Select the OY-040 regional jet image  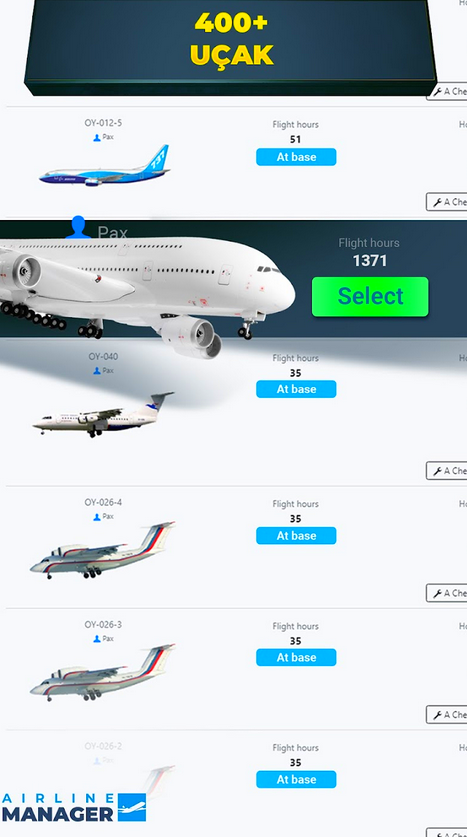(104, 415)
